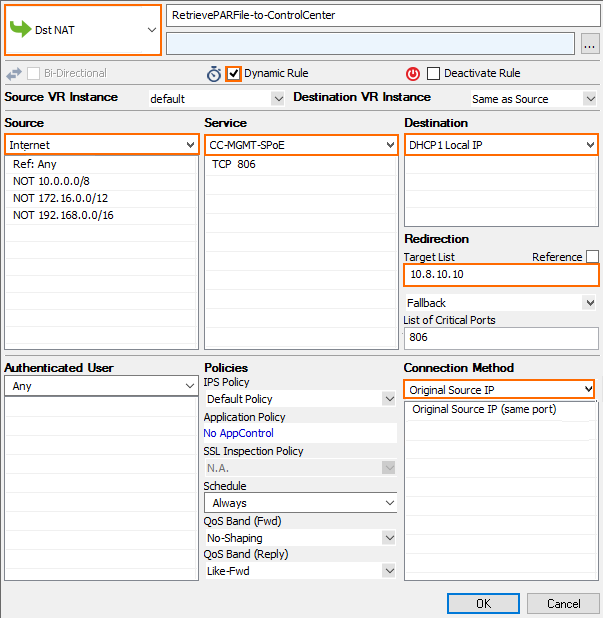Select 'Original Source IP (same port)' entry
This screenshot has height=618, width=603.
tap(501, 410)
